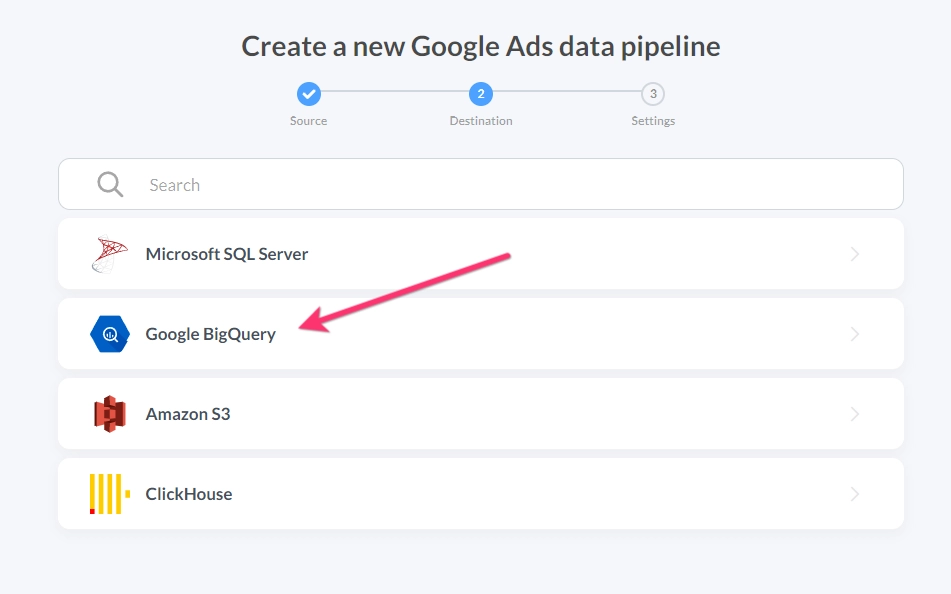Expand the Amazon S3 row chevron
This screenshot has height=594, width=951.
(x=855, y=414)
